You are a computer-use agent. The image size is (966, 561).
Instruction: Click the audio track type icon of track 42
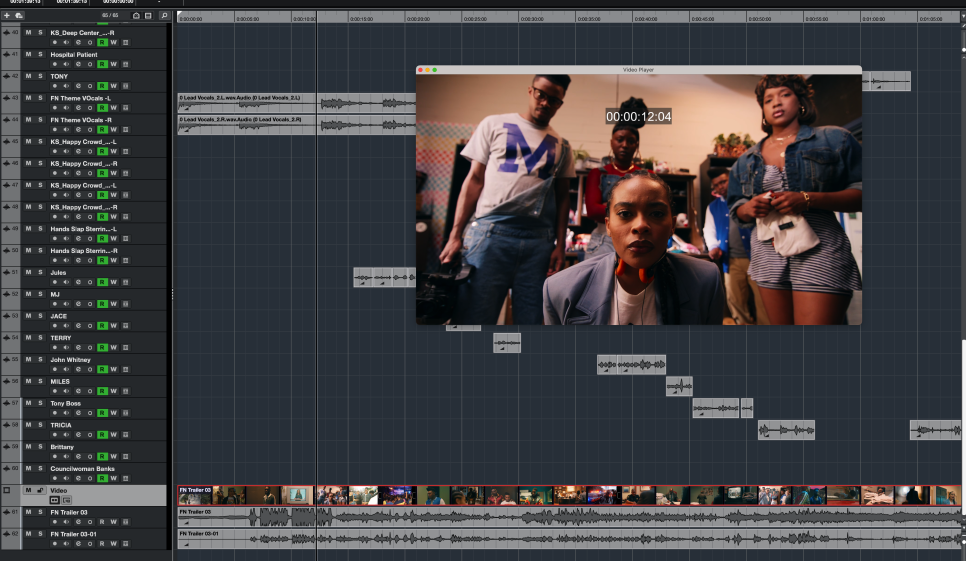(7, 76)
